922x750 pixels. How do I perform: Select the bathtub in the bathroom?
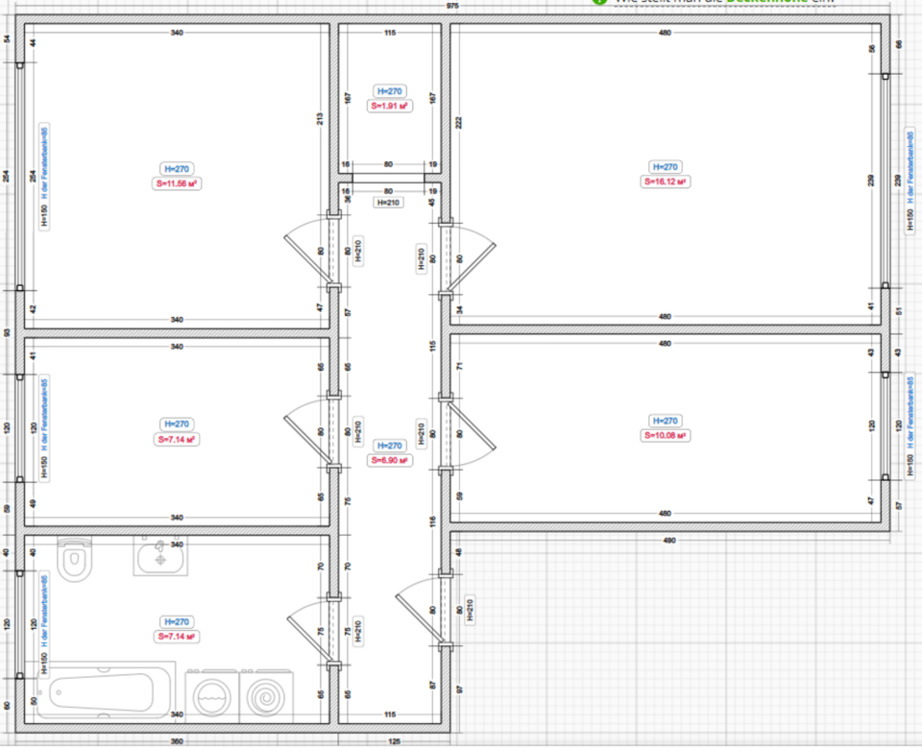pyautogui.click(x=102, y=692)
